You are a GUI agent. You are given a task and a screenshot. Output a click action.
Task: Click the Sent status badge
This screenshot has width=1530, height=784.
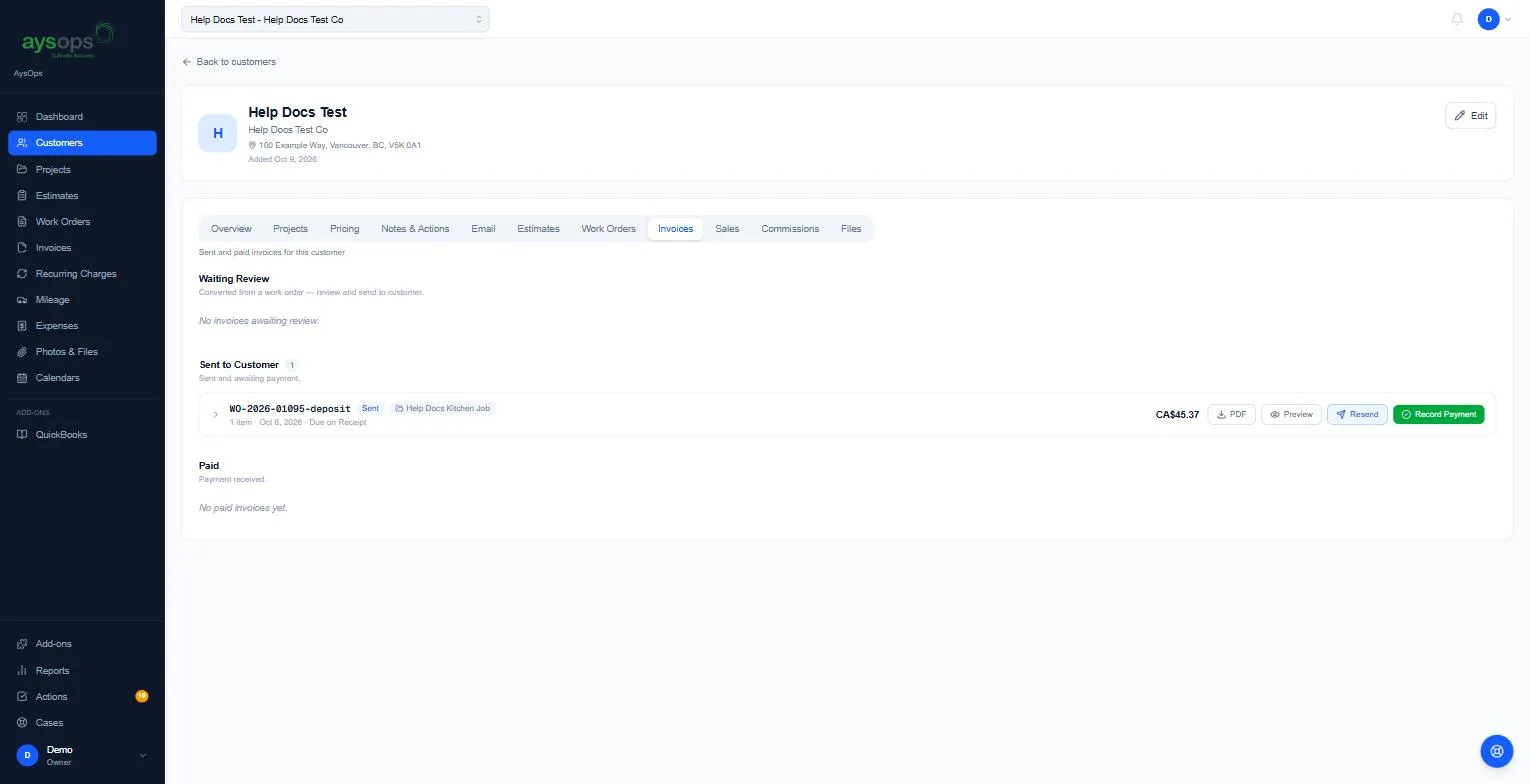tap(370, 408)
